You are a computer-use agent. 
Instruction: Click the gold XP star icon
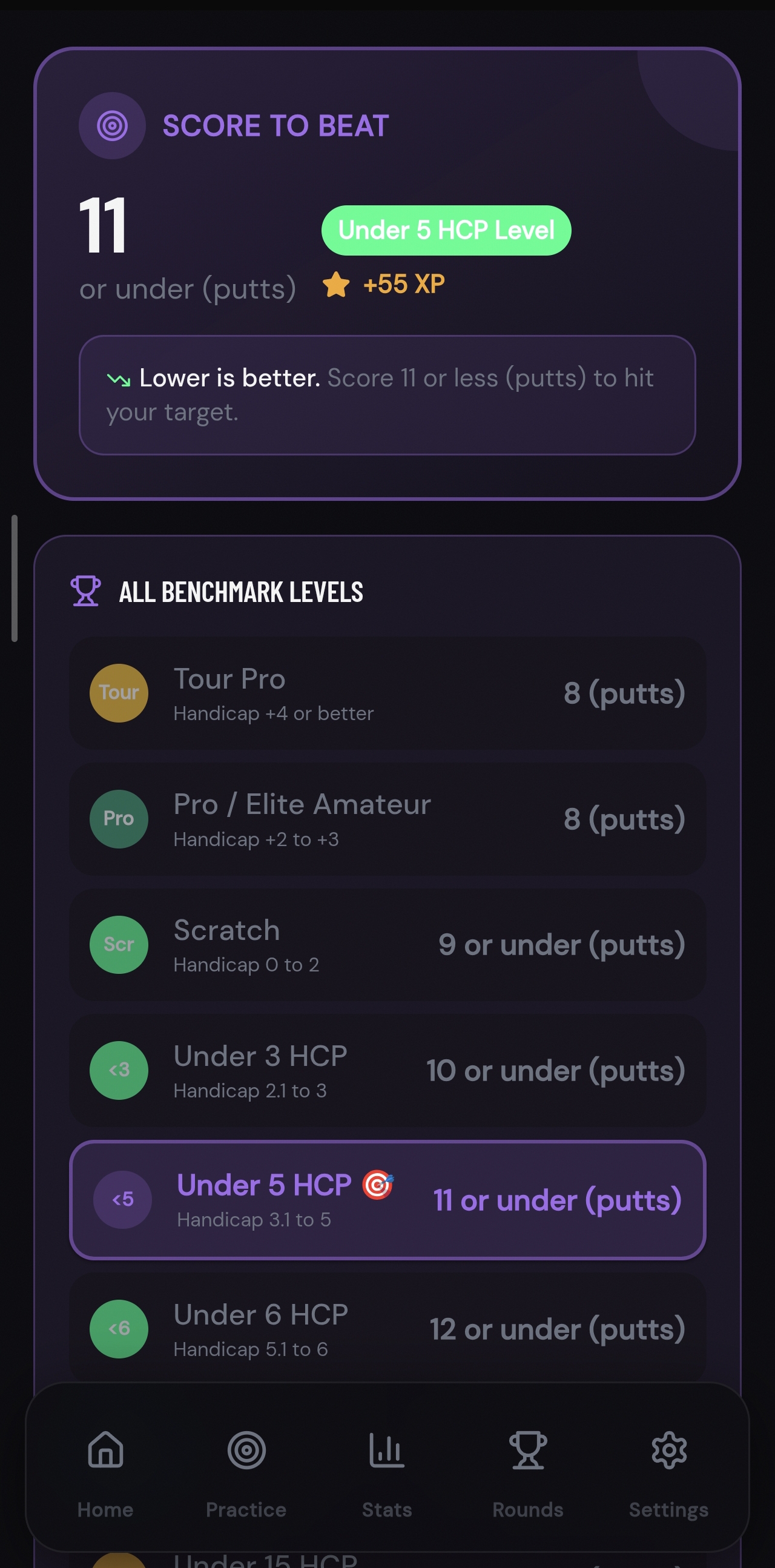tap(336, 284)
